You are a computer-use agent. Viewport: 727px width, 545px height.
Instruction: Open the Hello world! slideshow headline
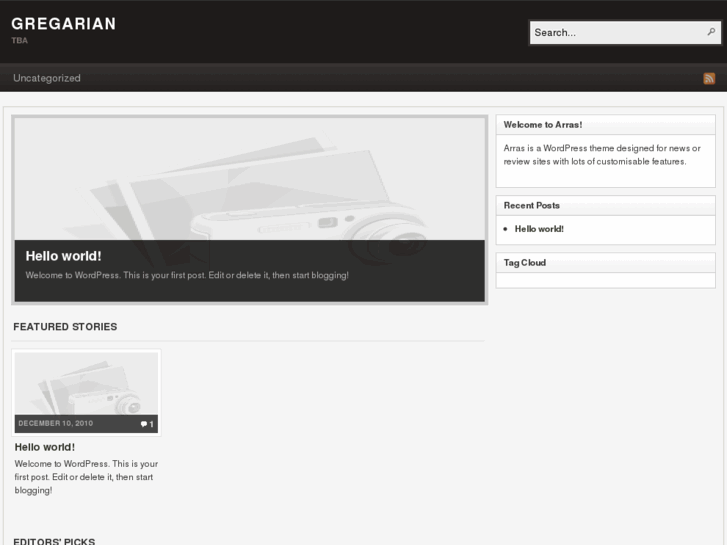pyautogui.click(x=64, y=256)
